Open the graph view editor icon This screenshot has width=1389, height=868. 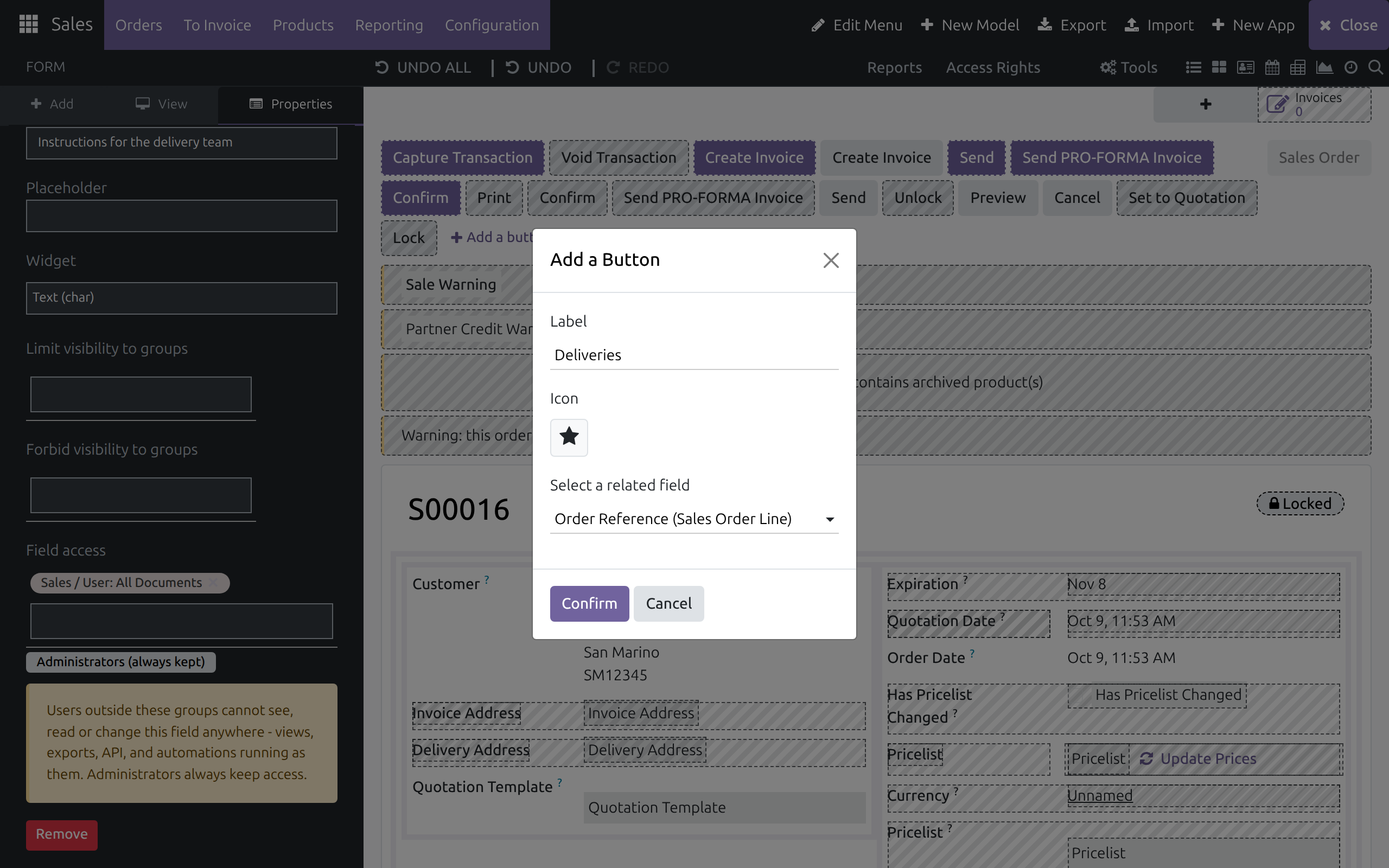coord(1325,68)
